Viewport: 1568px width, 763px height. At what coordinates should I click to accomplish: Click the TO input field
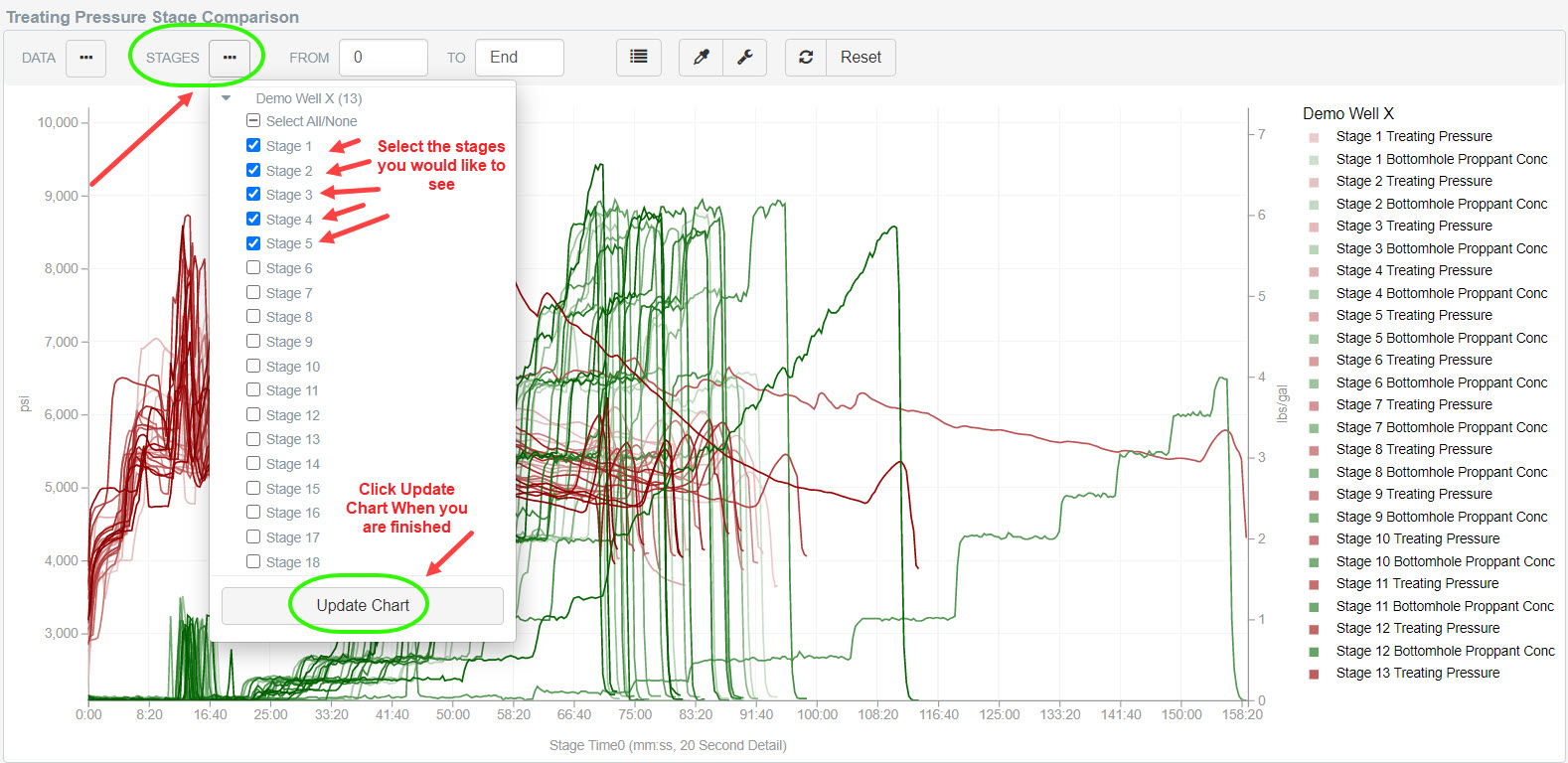520,58
